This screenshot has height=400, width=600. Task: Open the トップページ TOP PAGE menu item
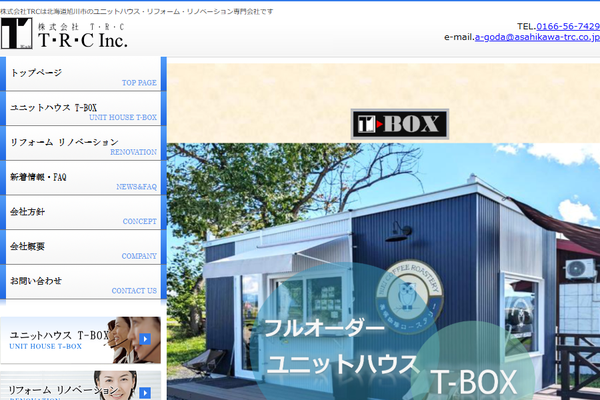83,74
